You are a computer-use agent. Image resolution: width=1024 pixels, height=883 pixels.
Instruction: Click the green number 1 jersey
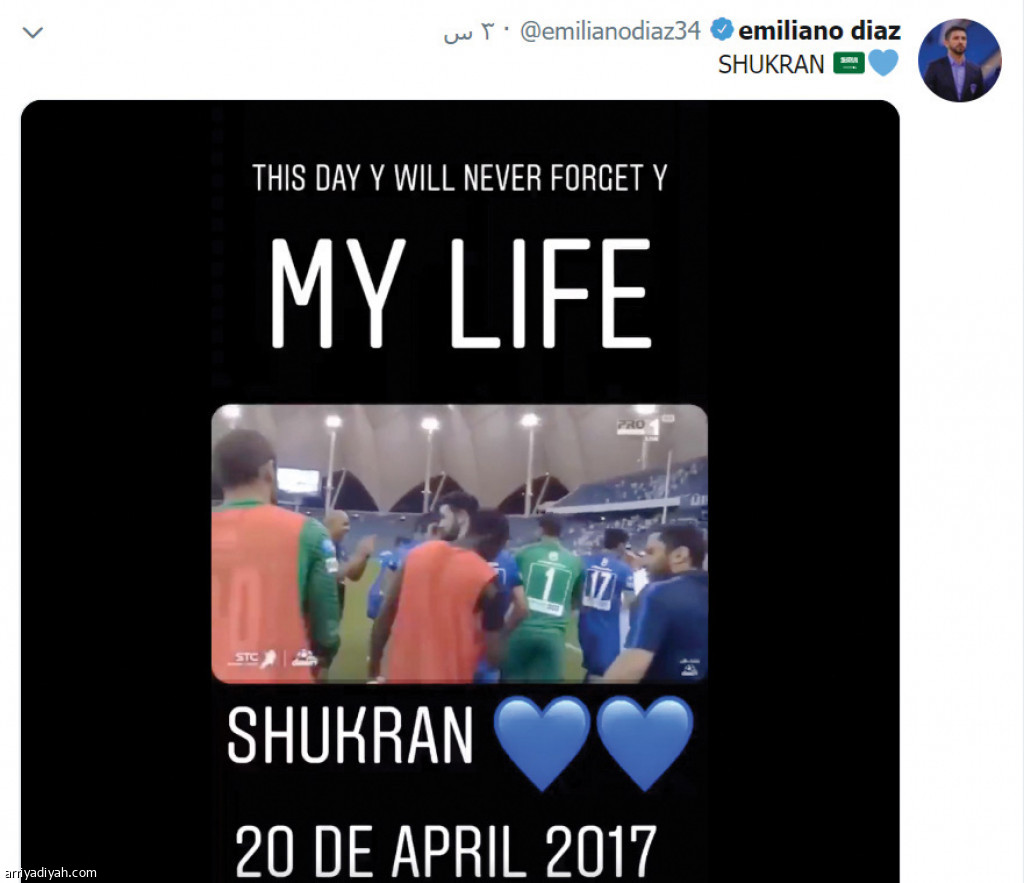tap(547, 583)
